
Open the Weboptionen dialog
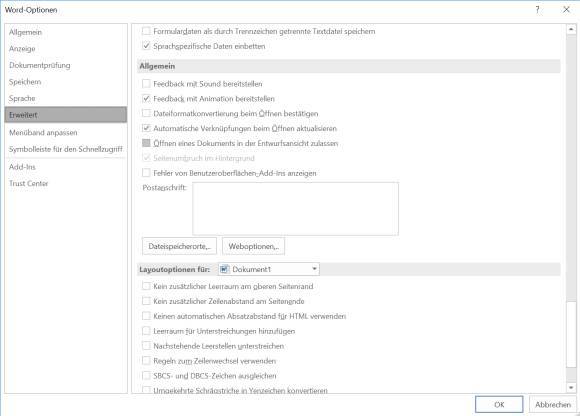[x=253, y=246]
